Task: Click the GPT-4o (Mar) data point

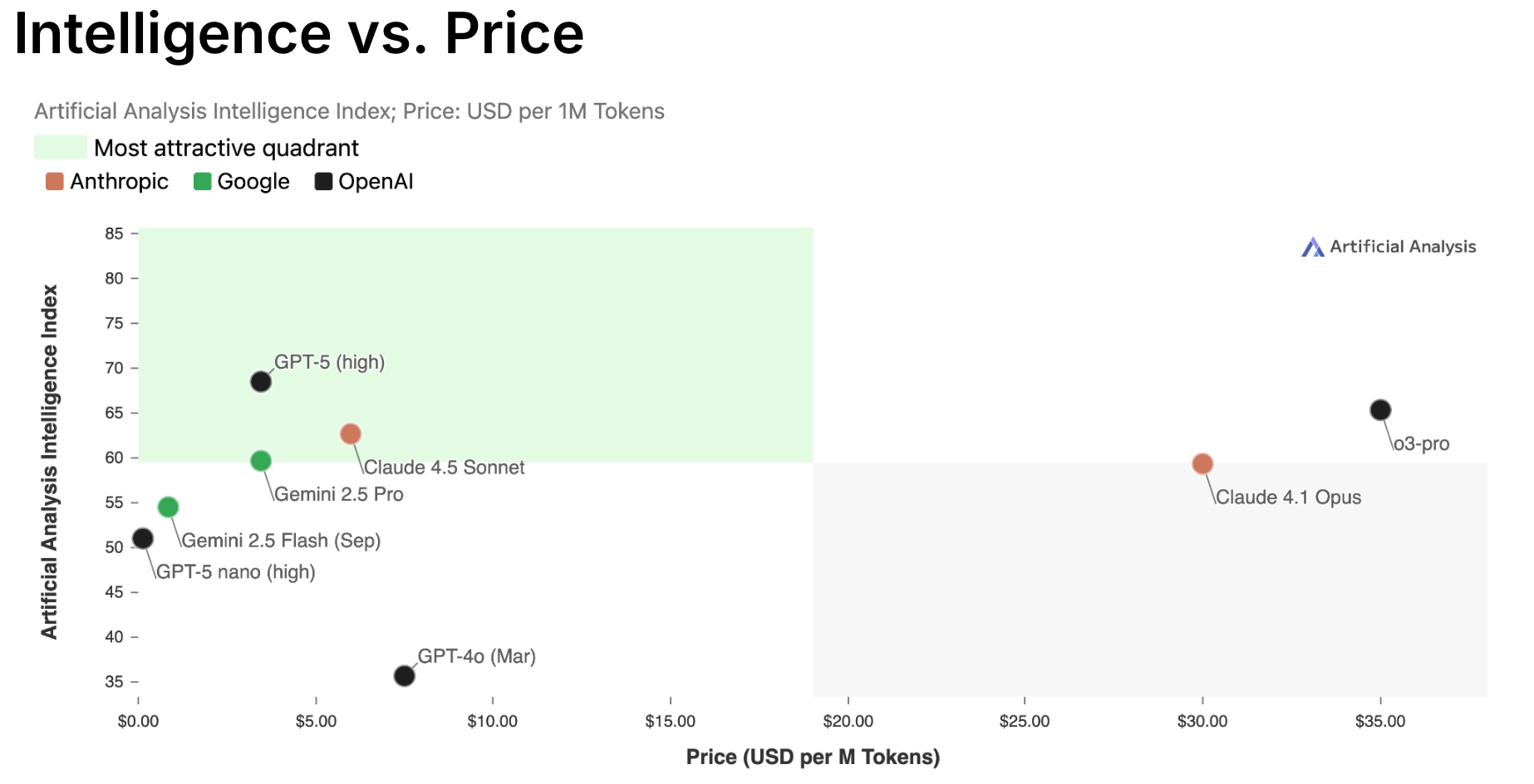Action: click(404, 676)
